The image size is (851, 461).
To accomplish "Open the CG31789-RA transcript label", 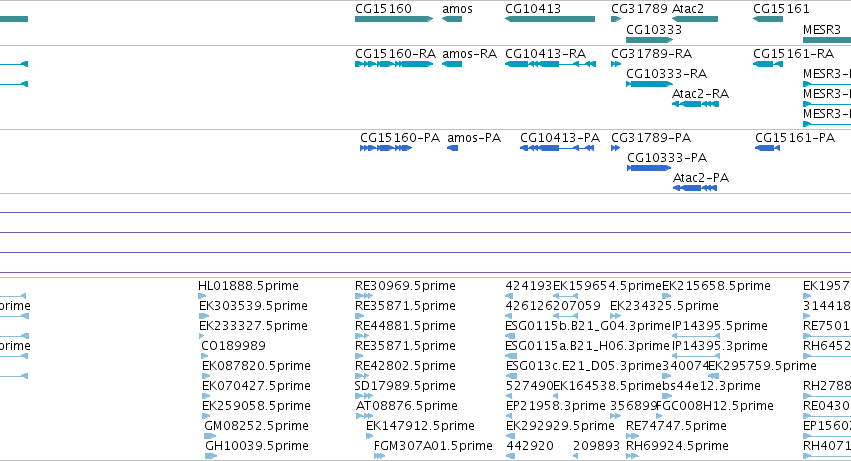I will [x=651, y=54].
